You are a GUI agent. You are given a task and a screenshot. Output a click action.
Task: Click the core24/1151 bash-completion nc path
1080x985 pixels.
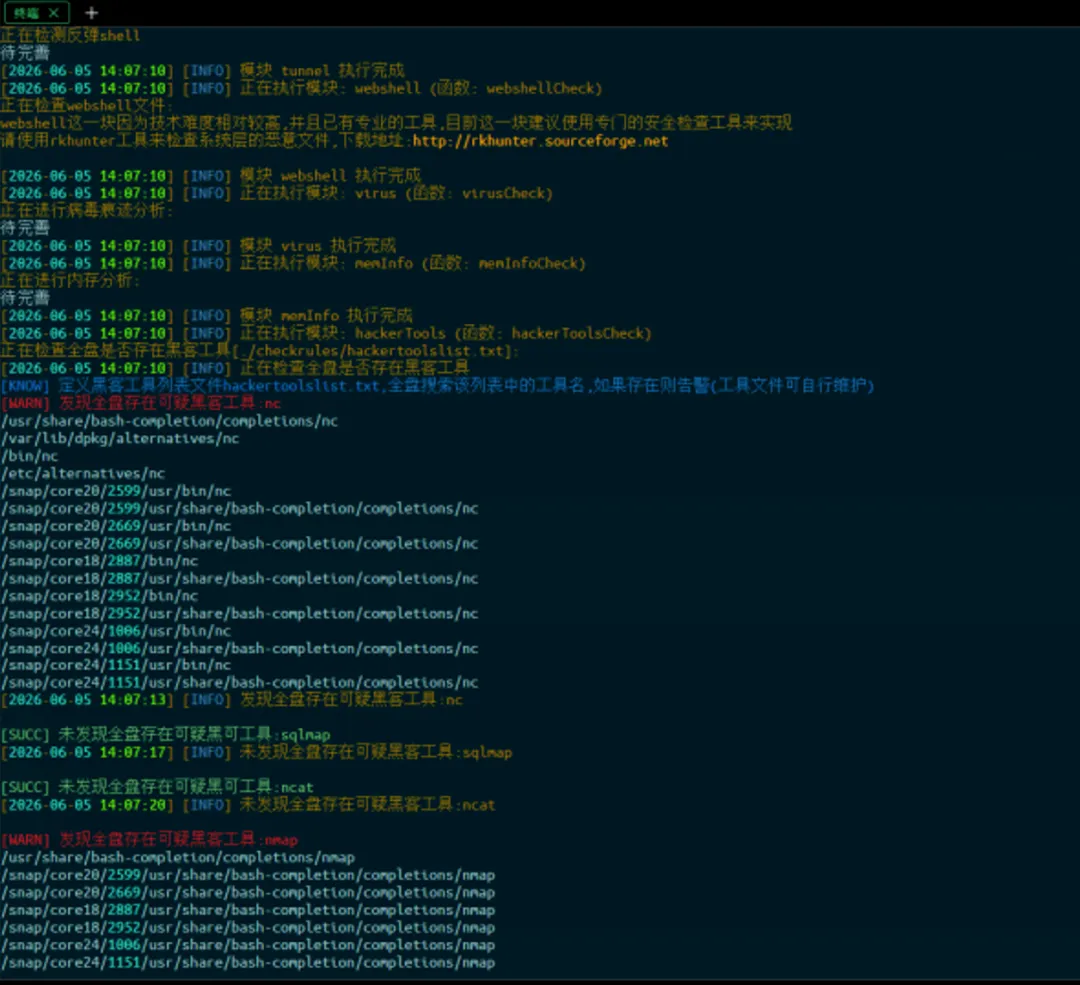pyautogui.click(x=240, y=683)
